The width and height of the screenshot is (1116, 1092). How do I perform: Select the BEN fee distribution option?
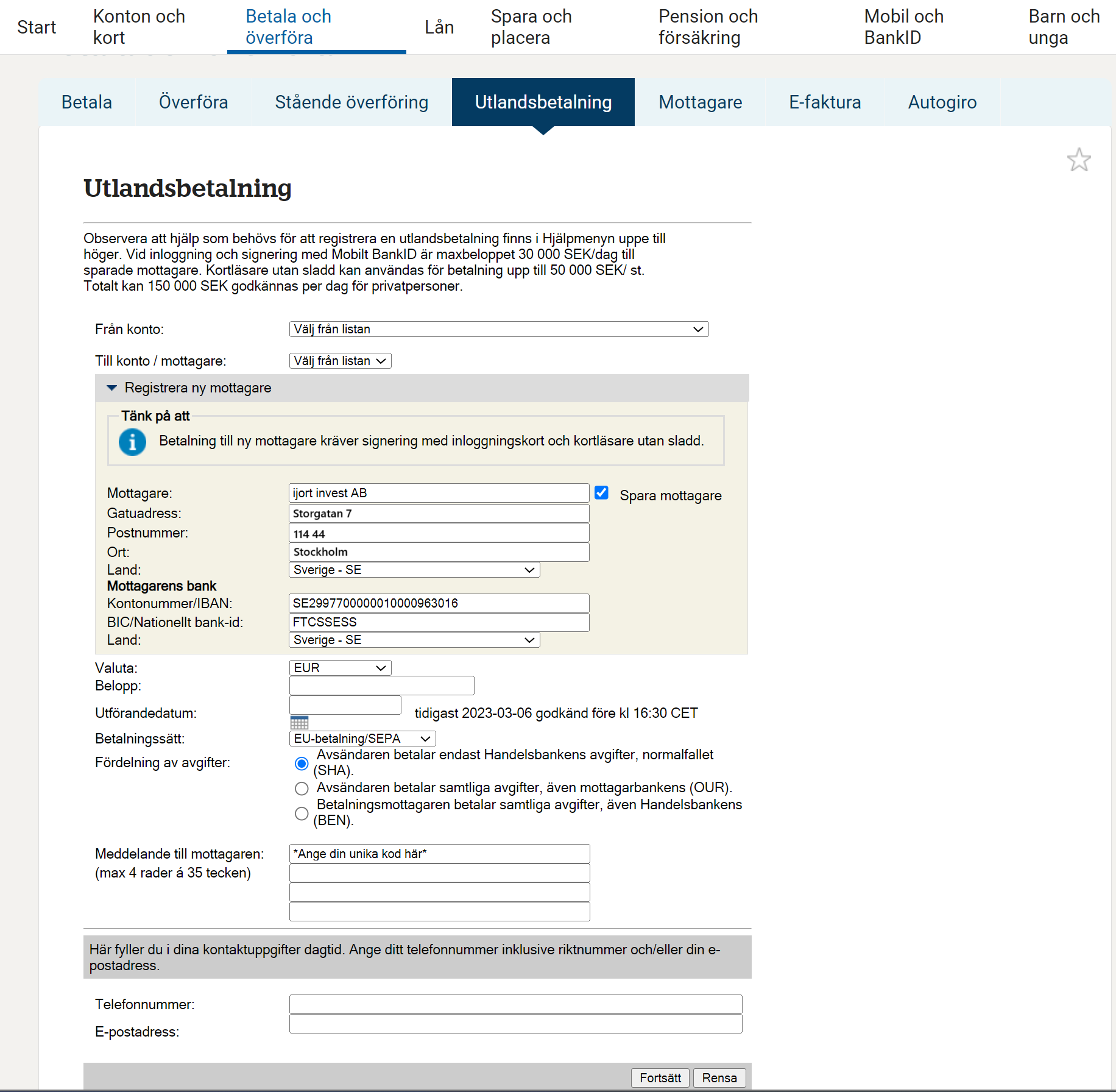302,814
